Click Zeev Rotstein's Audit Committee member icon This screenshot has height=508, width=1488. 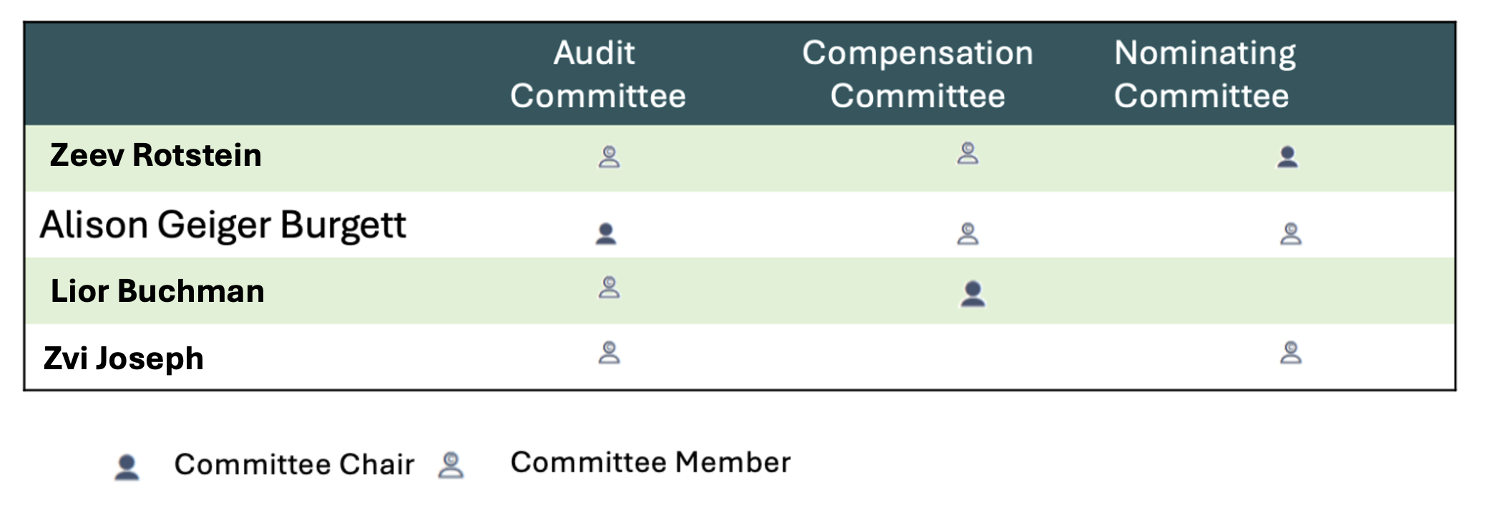[x=609, y=156]
